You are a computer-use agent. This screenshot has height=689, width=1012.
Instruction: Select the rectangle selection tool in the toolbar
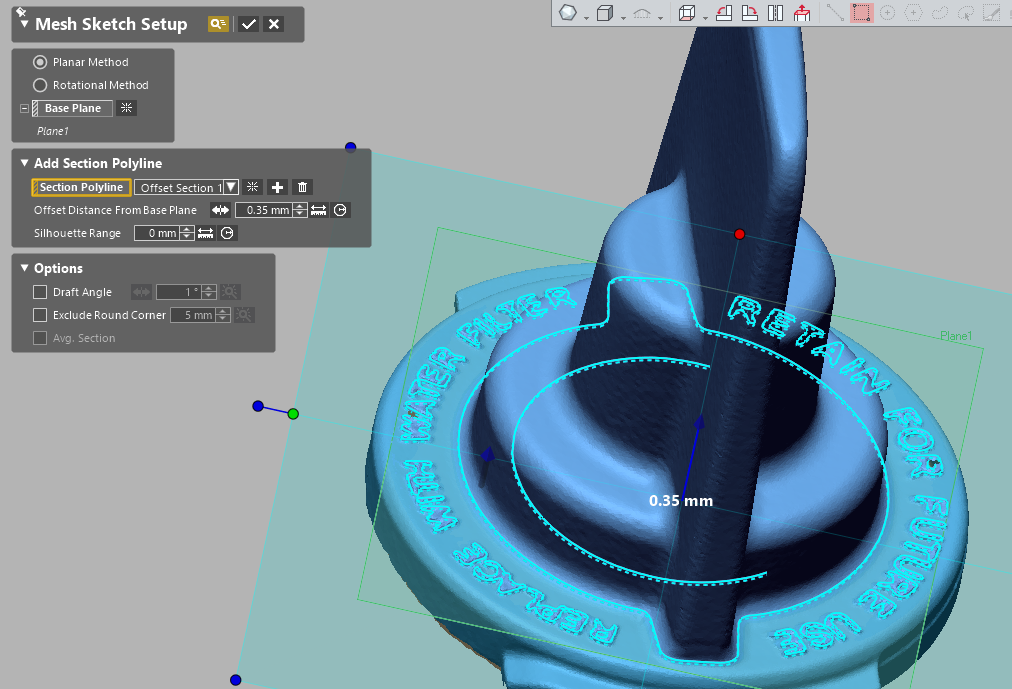(x=860, y=13)
